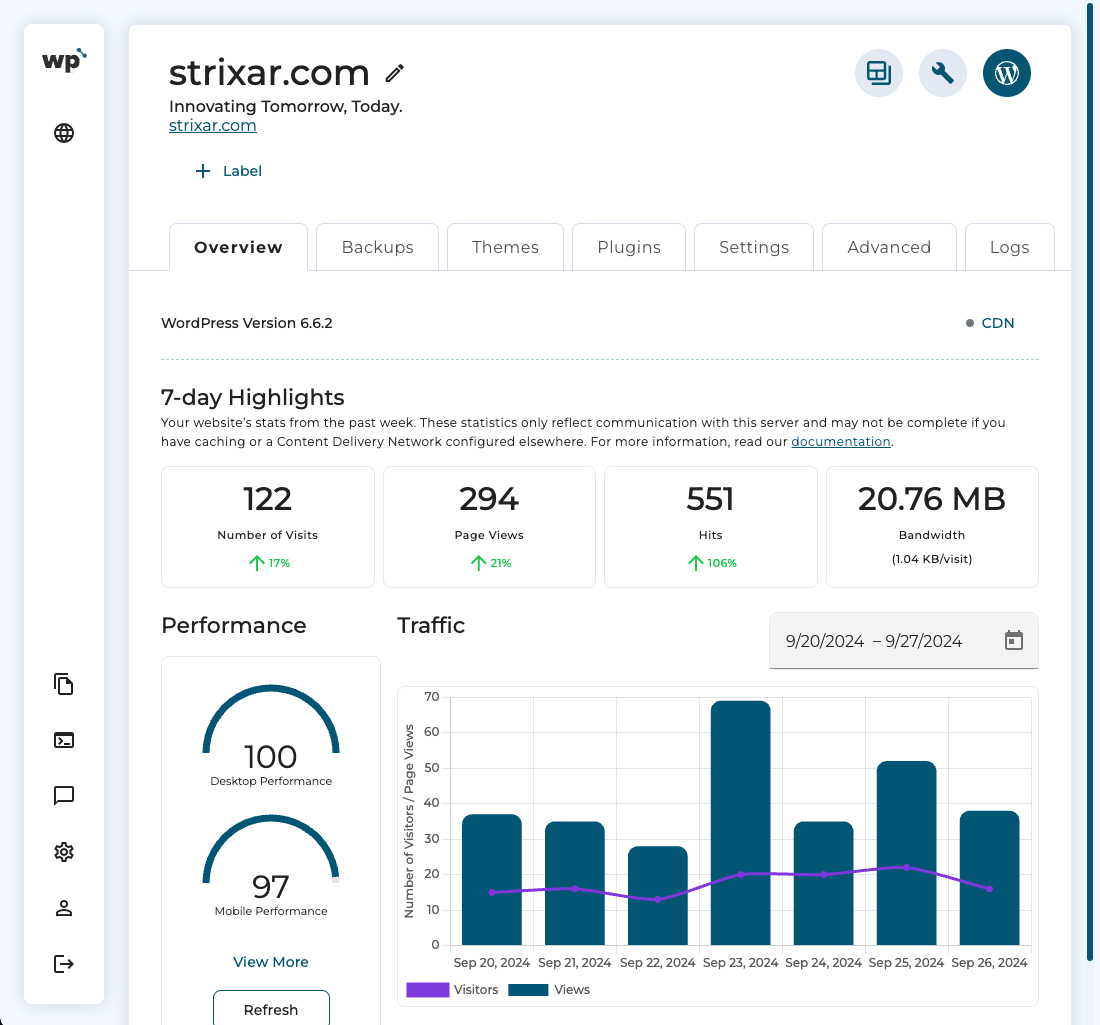Click the logout icon in the sidebar
This screenshot has width=1100, height=1025.
pos(64,964)
